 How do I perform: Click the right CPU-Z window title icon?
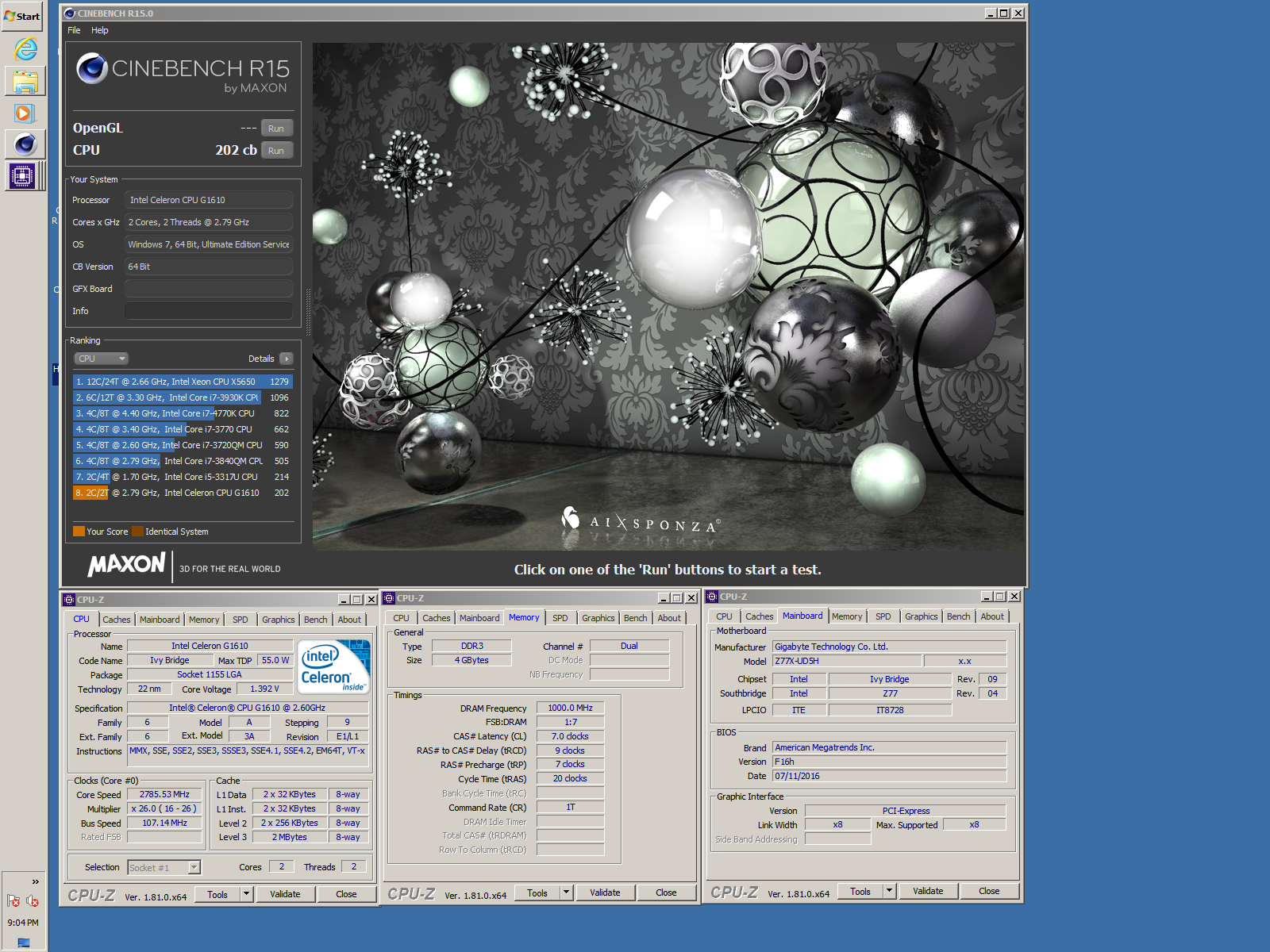(x=712, y=597)
